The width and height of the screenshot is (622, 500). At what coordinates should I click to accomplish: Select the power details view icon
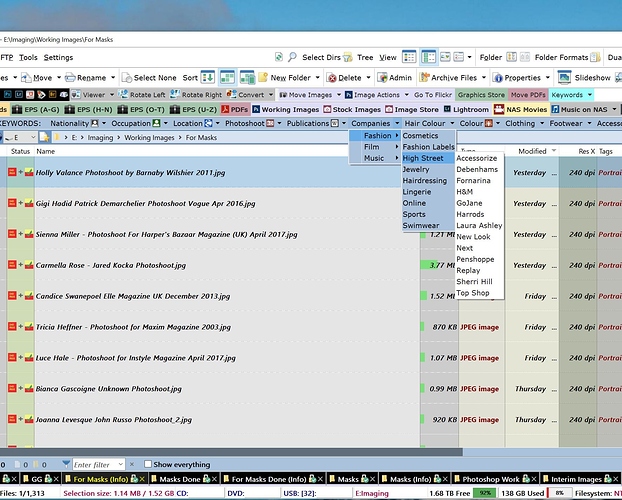click(x=429, y=57)
